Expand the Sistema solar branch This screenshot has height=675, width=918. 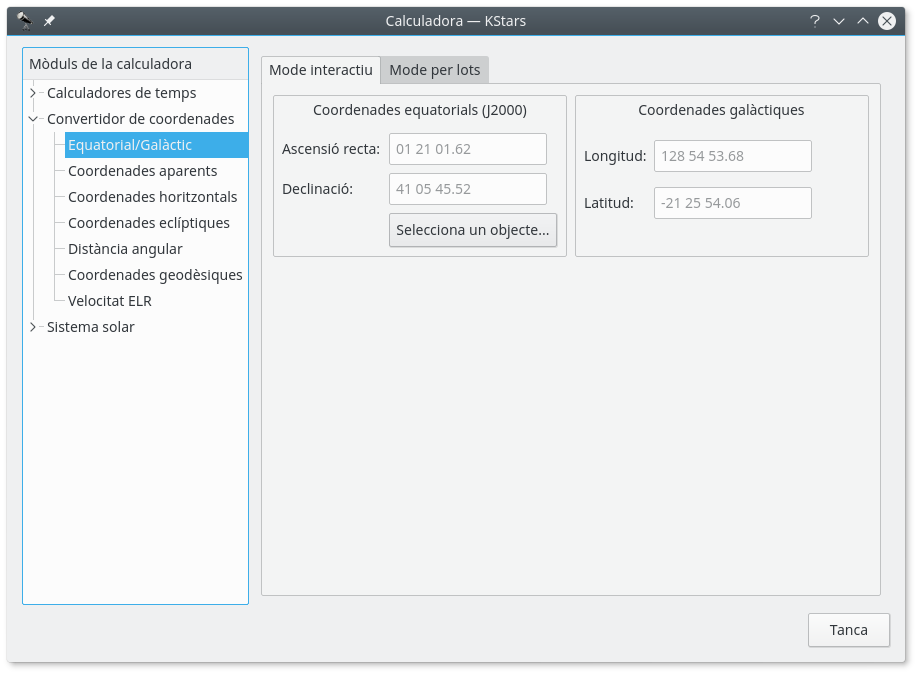tap(33, 327)
